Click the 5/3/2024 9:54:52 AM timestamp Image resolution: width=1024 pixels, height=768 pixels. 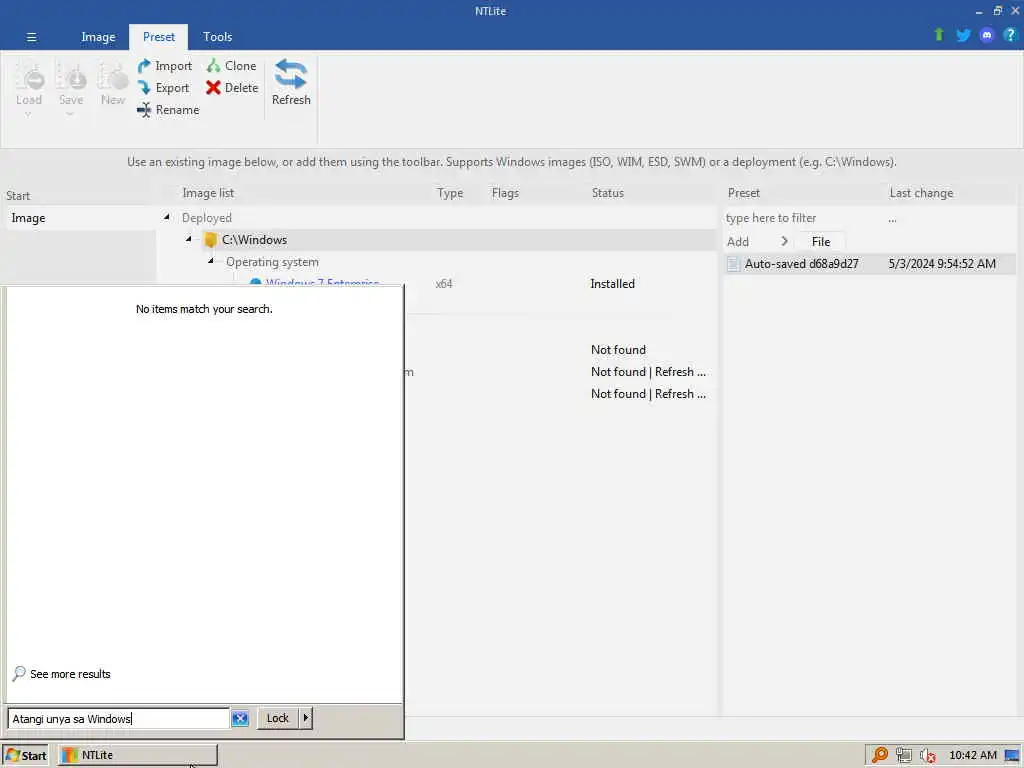(x=942, y=264)
